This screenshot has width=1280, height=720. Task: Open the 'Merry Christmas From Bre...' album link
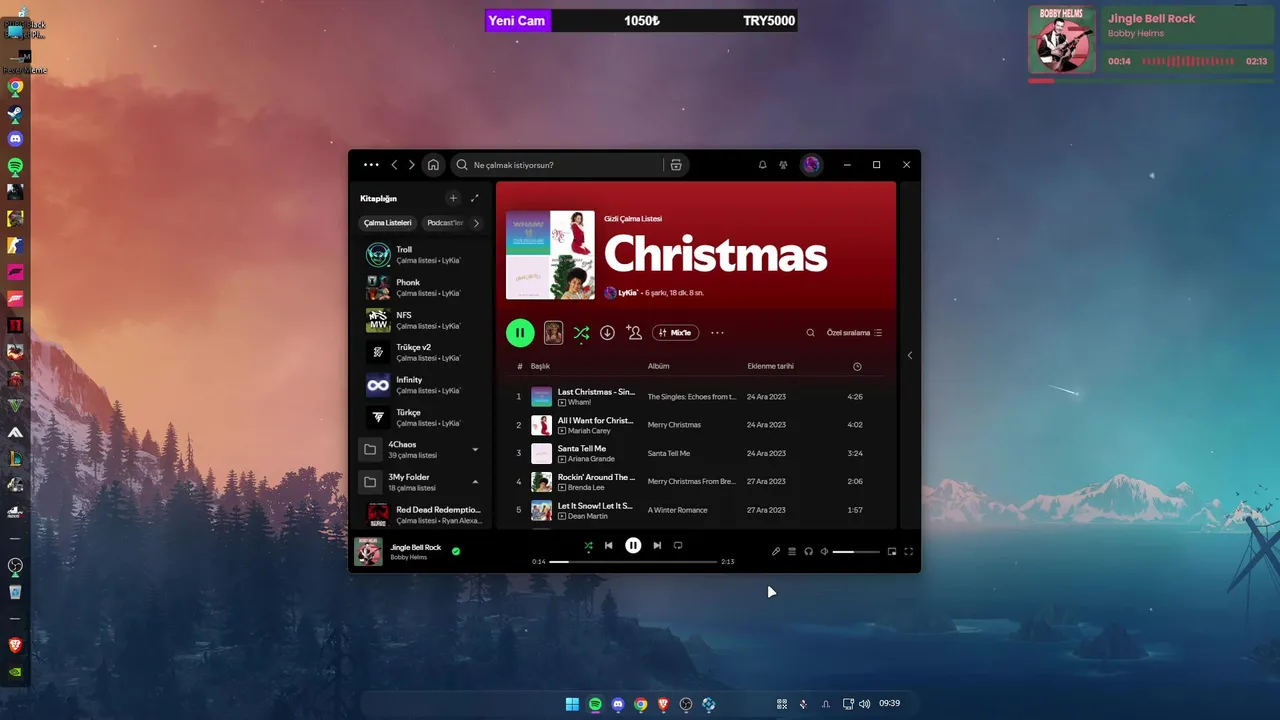tap(691, 482)
